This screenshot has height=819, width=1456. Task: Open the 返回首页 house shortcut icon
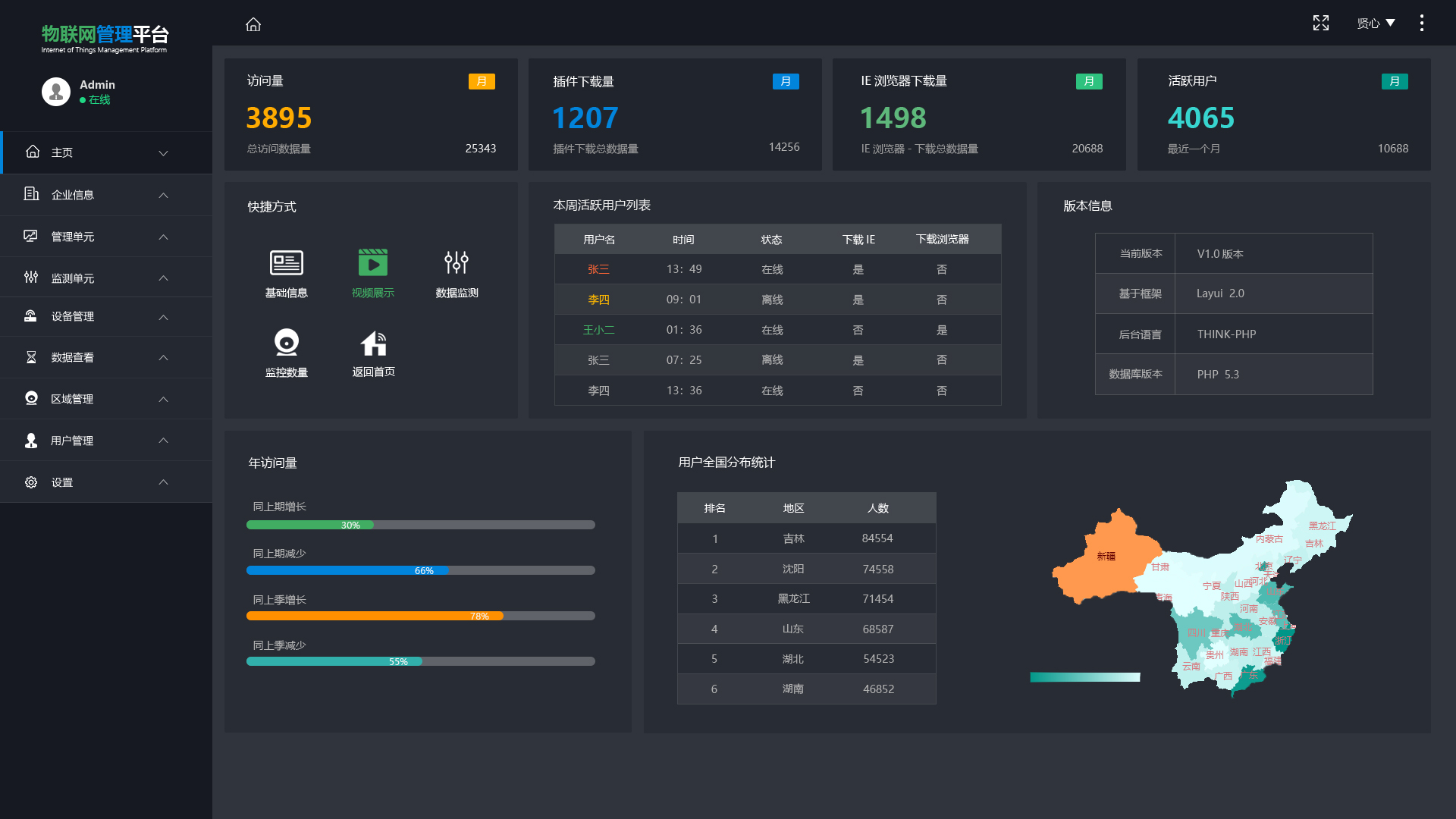point(374,344)
